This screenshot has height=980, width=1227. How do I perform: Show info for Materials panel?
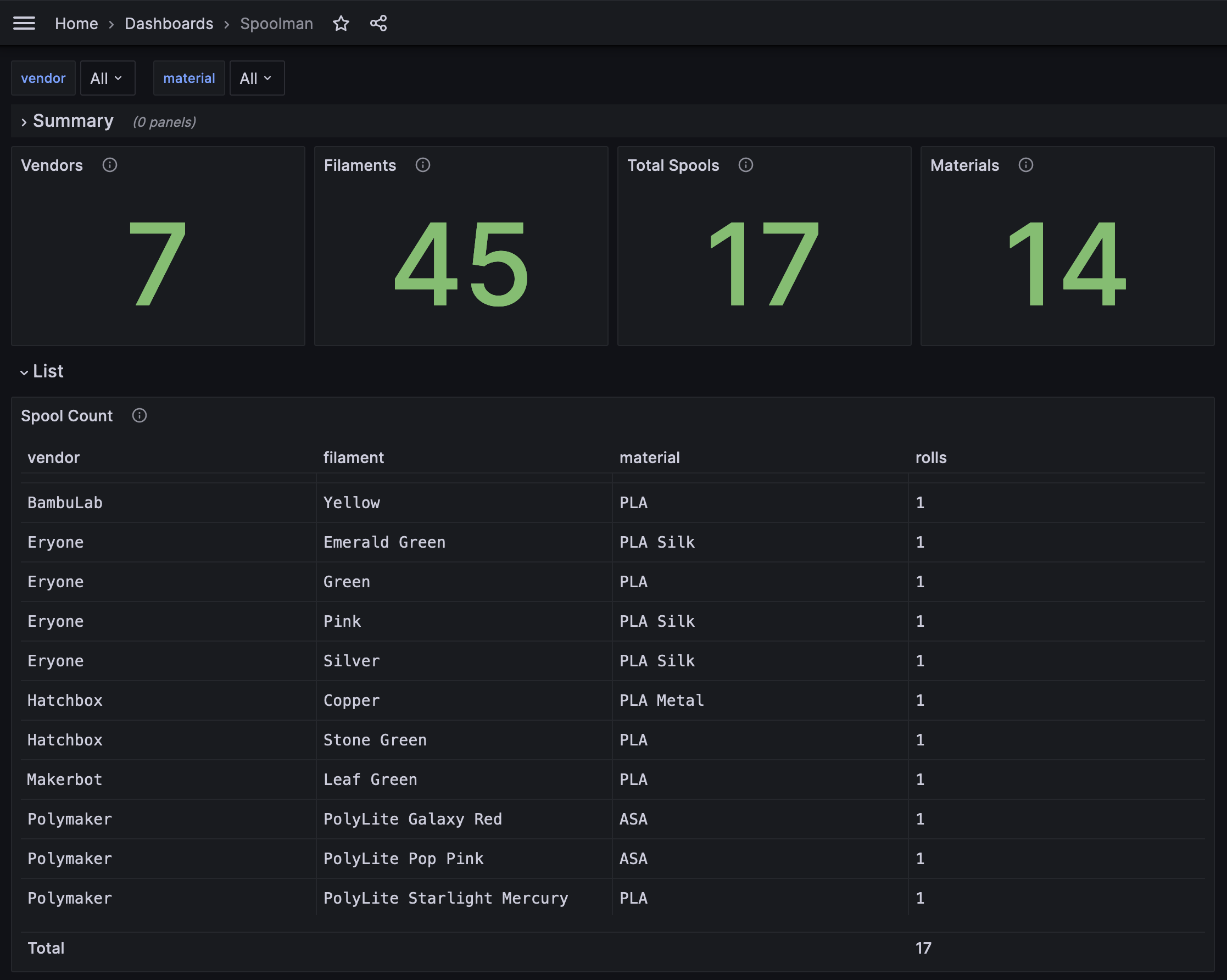tap(1025, 165)
